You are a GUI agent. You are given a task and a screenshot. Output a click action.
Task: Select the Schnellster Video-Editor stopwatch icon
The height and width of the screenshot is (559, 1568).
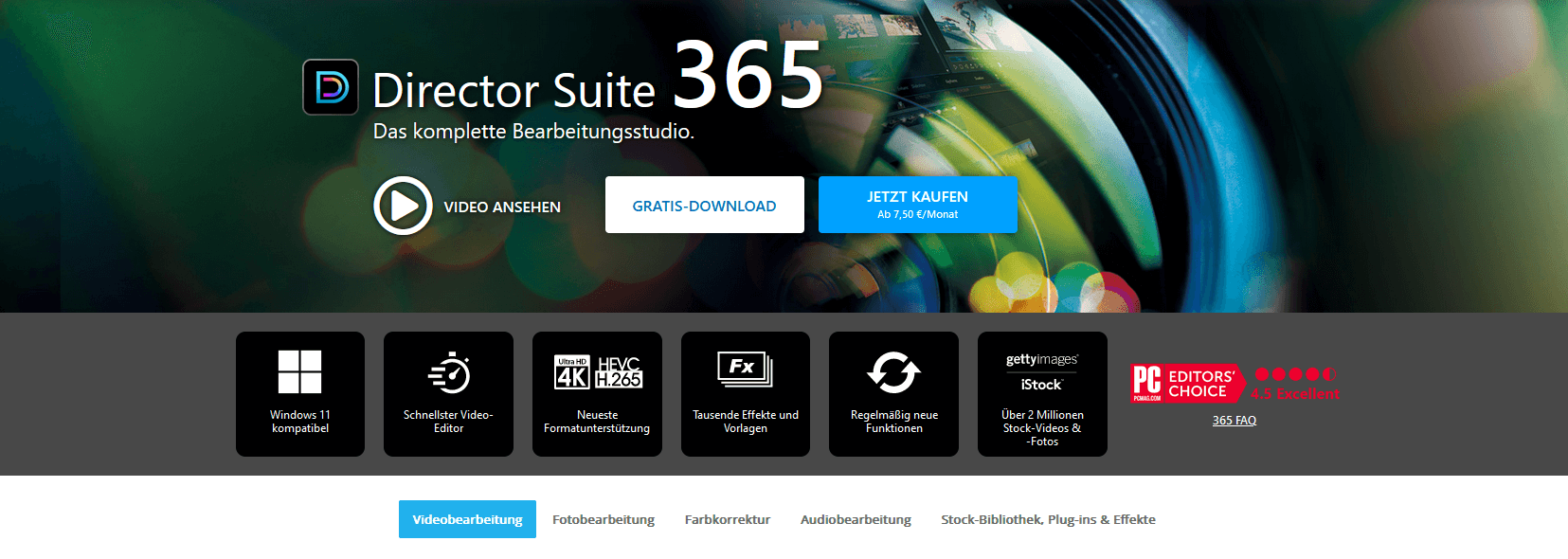coord(449,372)
